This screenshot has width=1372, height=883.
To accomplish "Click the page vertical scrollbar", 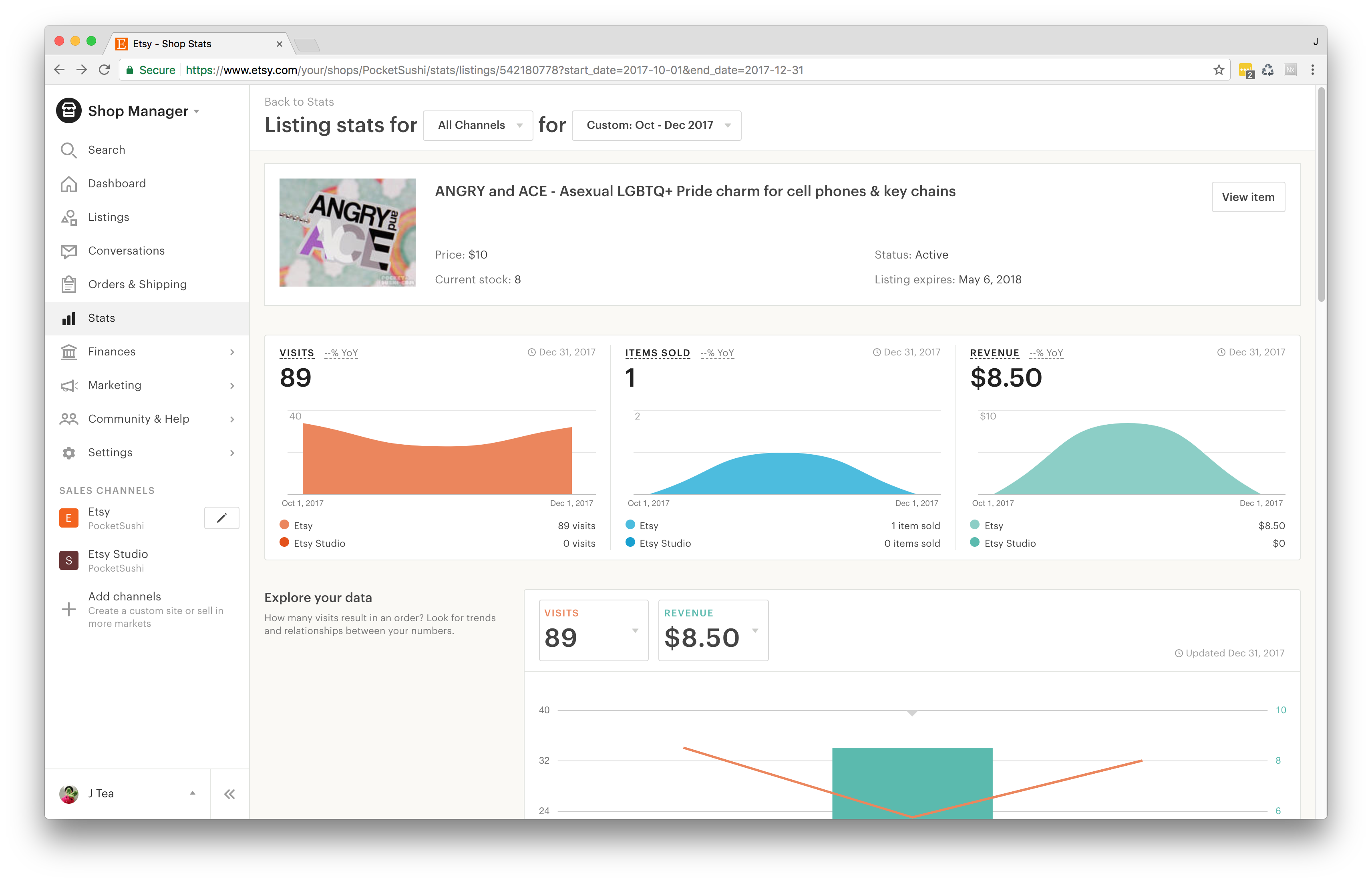I will (x=1322, y=195).
